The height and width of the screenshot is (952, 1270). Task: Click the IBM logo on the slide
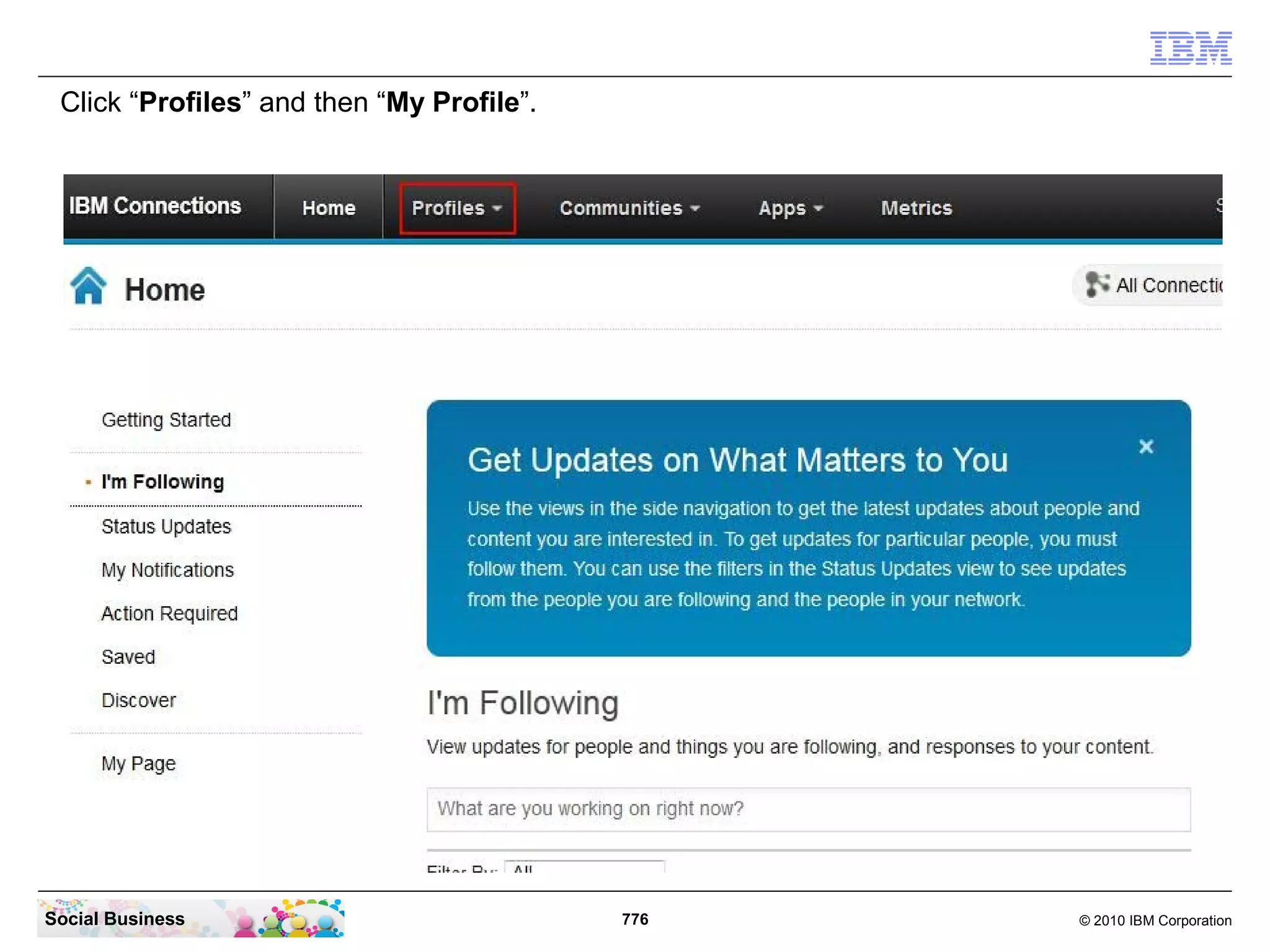tap(1191, 48)
